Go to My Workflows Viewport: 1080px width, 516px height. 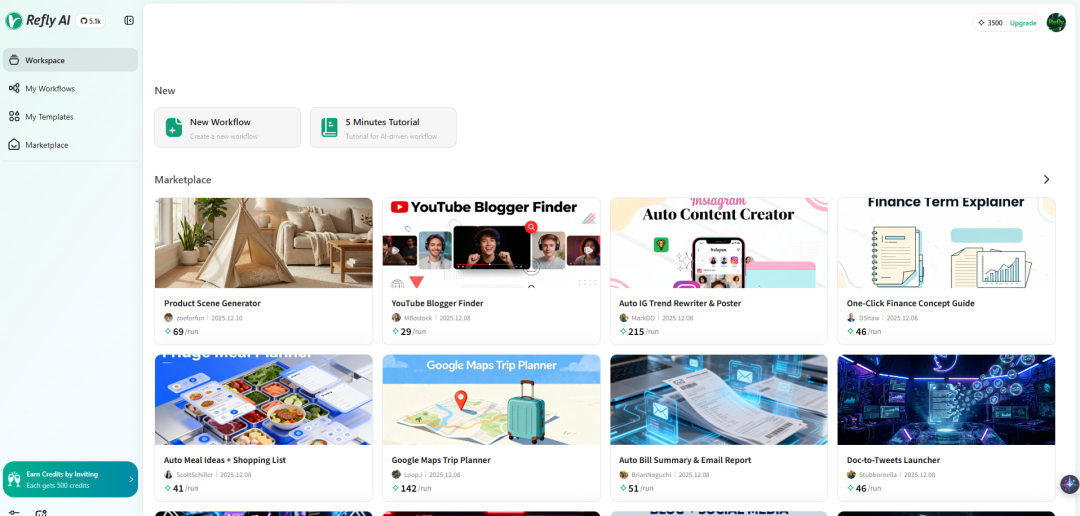tap(70, 88)
